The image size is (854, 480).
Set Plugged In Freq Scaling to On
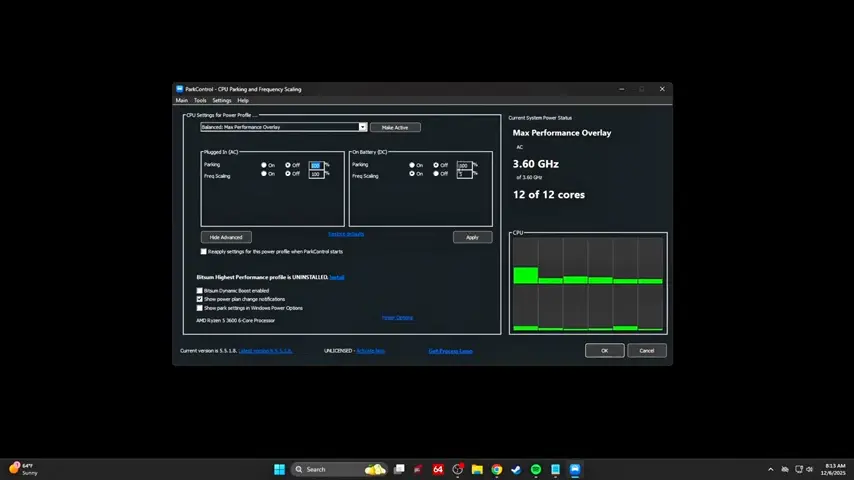pos(264,174)
